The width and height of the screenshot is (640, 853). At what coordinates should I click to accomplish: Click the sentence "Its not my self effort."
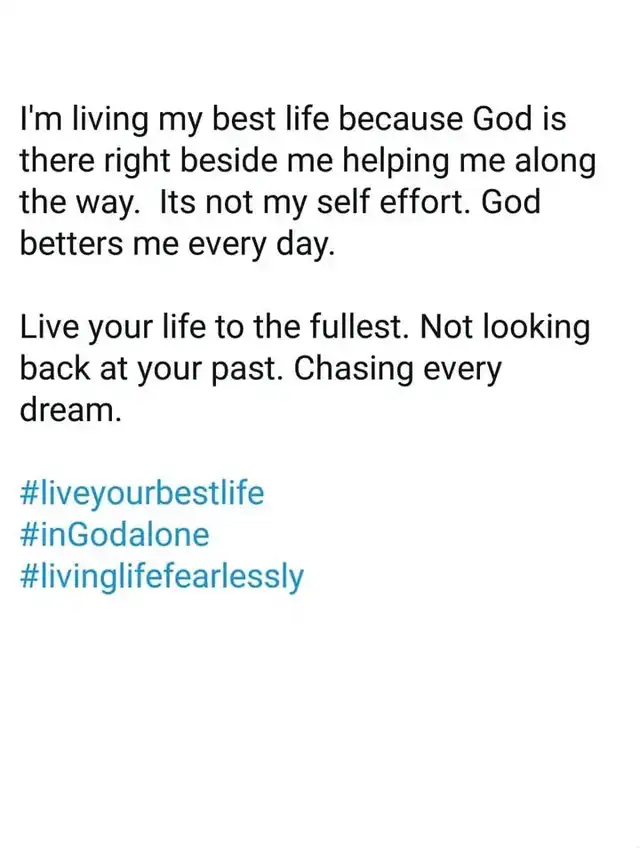point(314,201)
